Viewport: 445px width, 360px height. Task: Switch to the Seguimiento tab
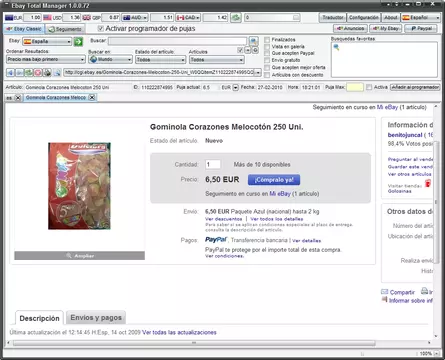(65, 29)
